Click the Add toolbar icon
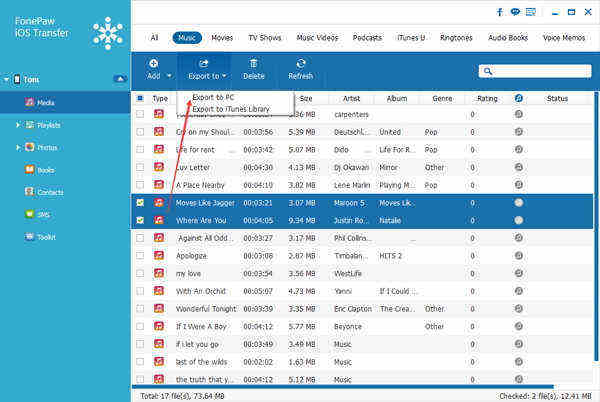Image resolution: width=600 pixels, height=402 pixels. click(x=153, y=63)
